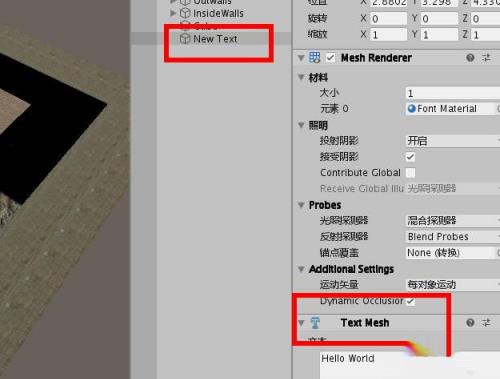
Task: Click the Receive Global Illu label
Action: 362,189
